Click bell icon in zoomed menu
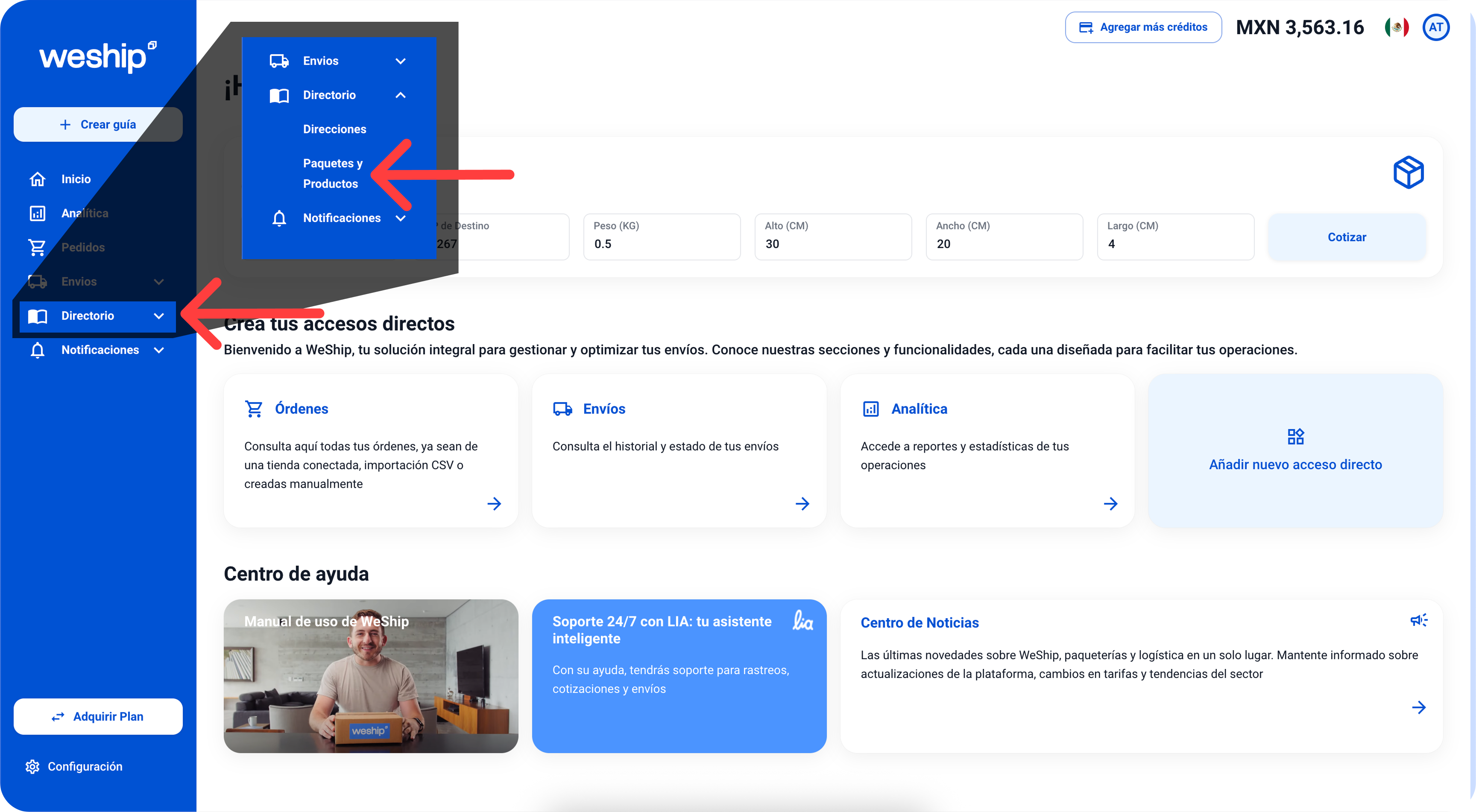This screenshot has width=1476, height=812. coord(279,218)
